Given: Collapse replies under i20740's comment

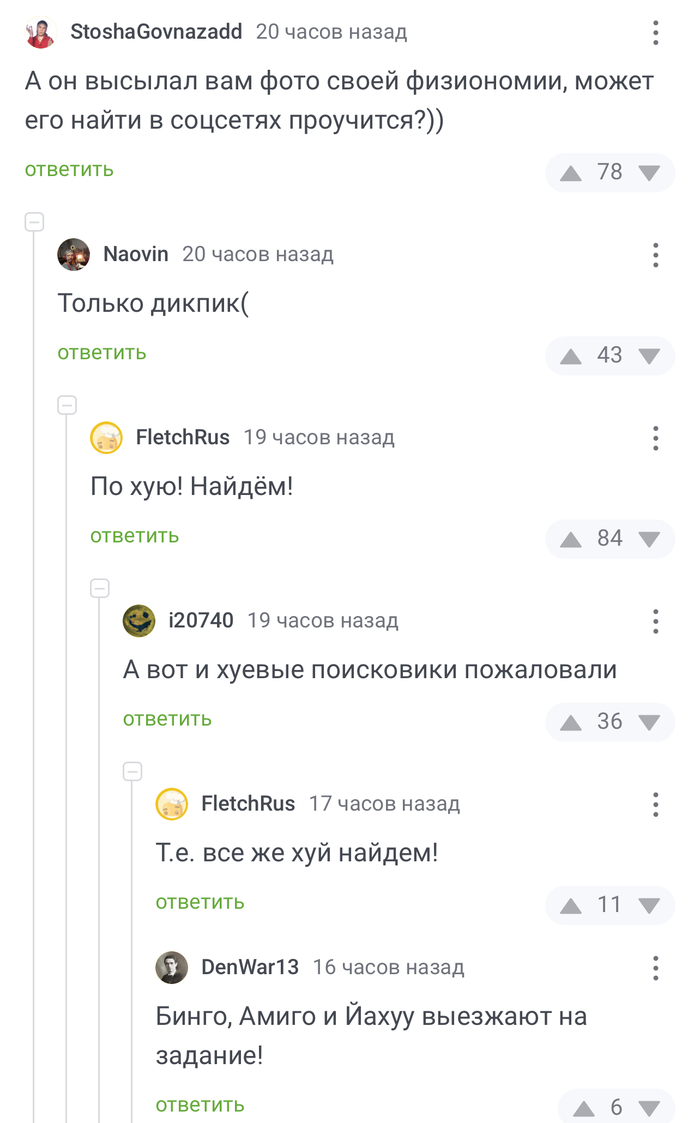Looking at the screenshot, I should [x=132, y=771].
